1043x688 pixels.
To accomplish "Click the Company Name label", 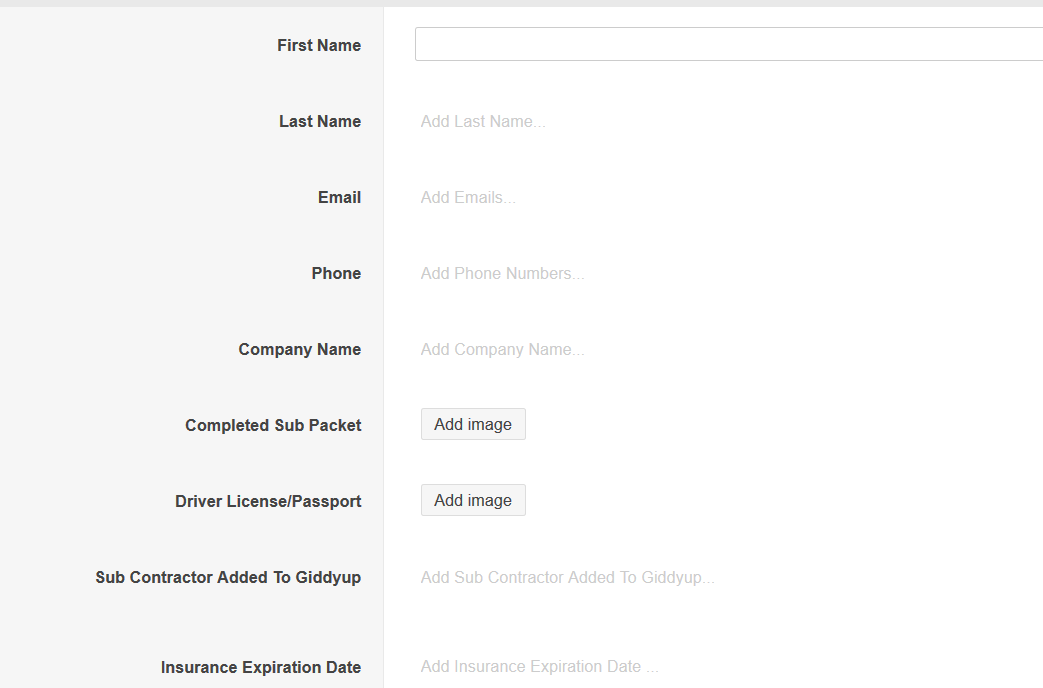I will coord(299,349).
